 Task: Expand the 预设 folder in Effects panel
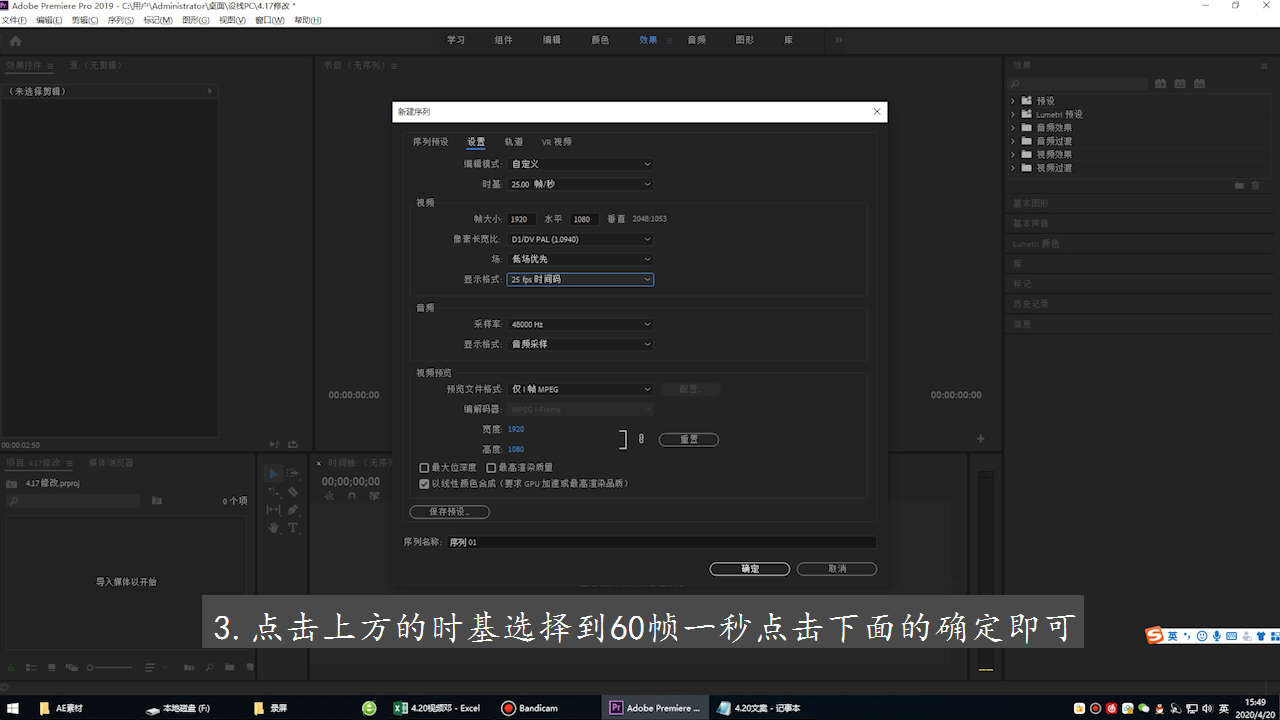point(1013,101)
